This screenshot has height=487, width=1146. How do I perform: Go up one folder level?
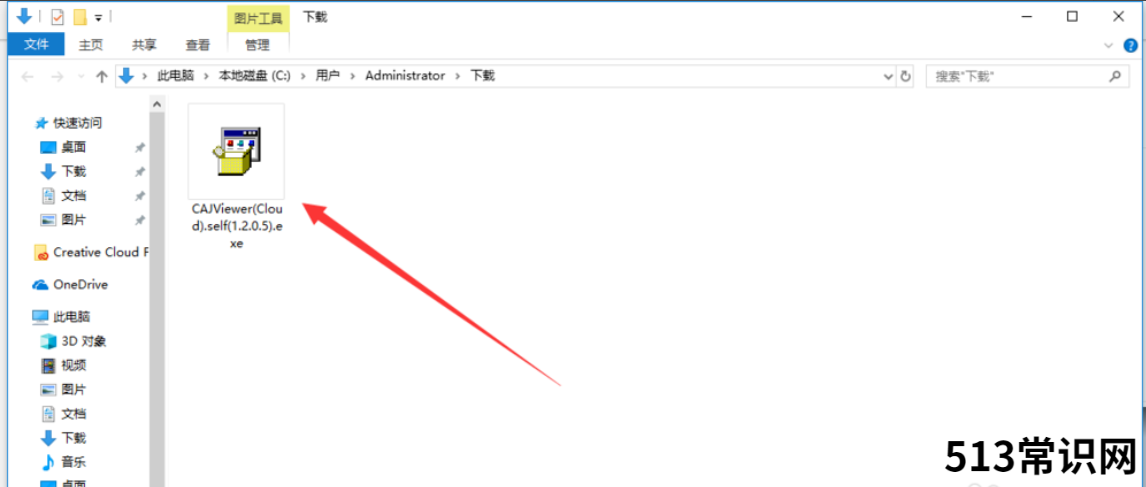pyautogui.click(x=102, y=76)
